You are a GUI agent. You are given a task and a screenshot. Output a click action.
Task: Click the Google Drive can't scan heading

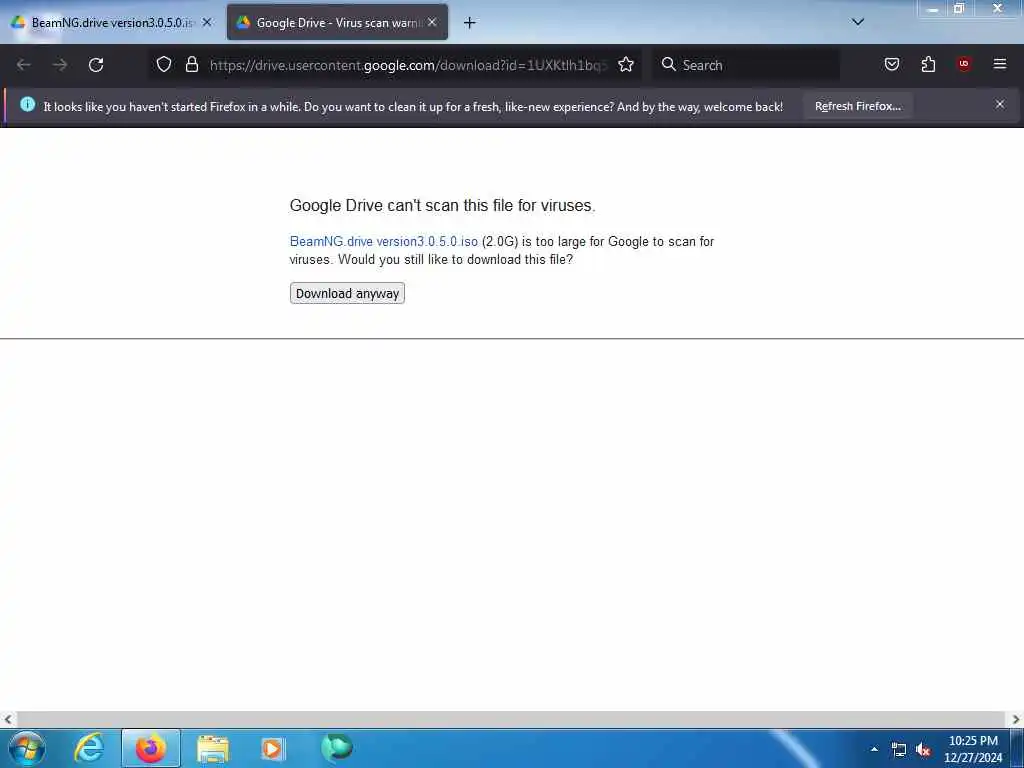click(442, 206)
